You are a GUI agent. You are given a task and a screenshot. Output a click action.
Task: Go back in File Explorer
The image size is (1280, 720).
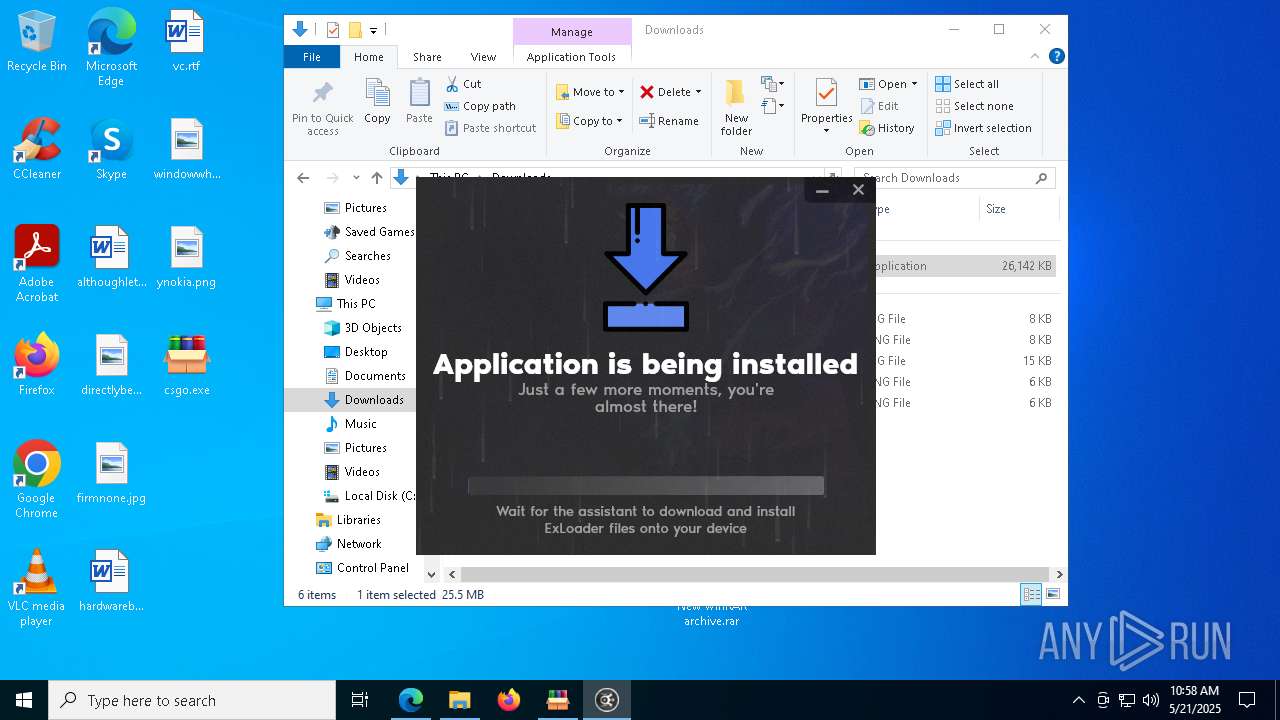[303, 178]
